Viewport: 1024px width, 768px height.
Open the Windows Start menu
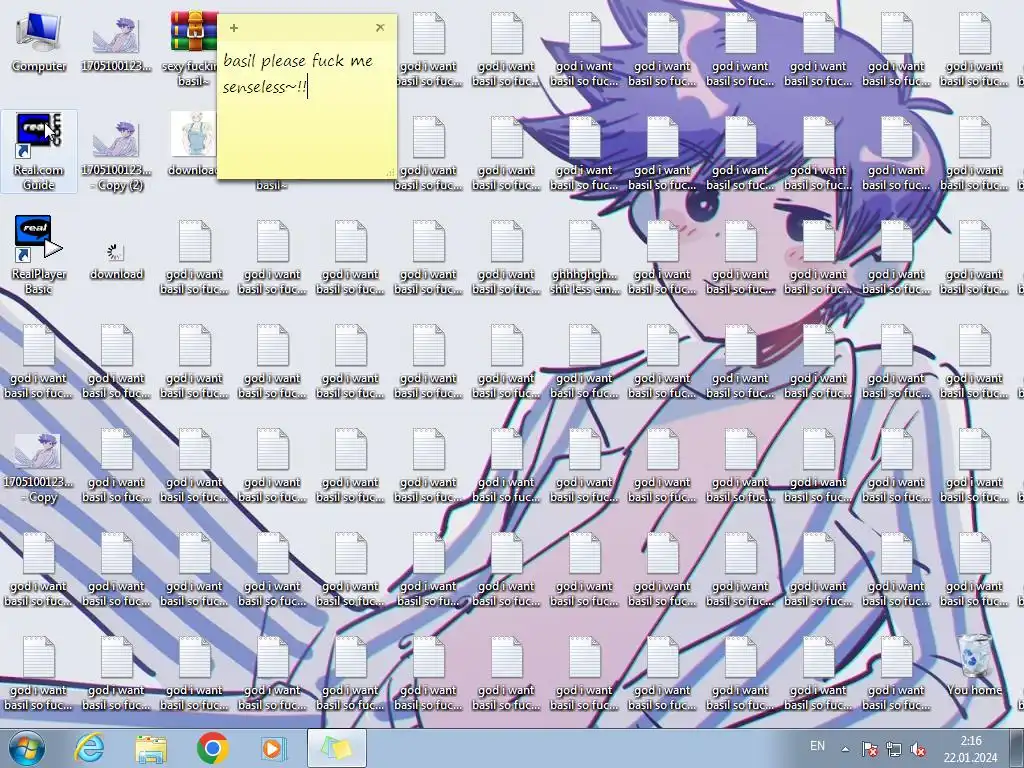click(27, 748)
